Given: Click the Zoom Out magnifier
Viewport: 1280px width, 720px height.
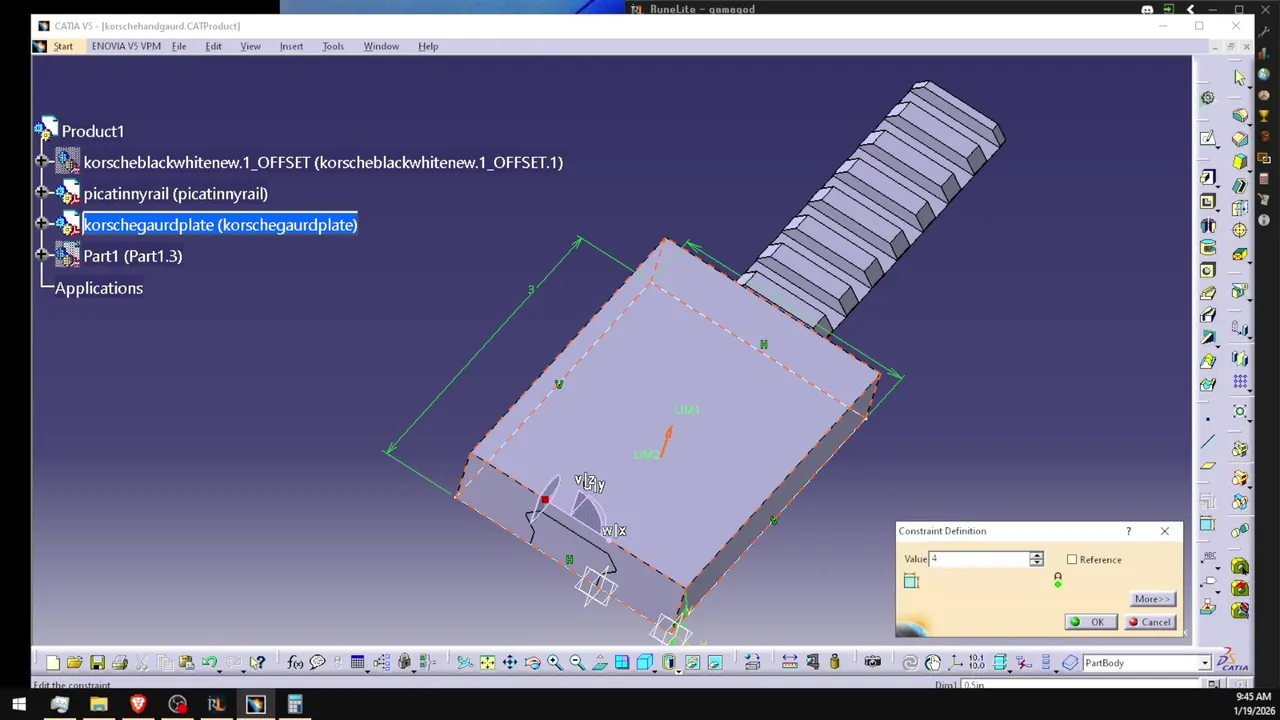Looking at the screenshot, I should coord(577,662).
